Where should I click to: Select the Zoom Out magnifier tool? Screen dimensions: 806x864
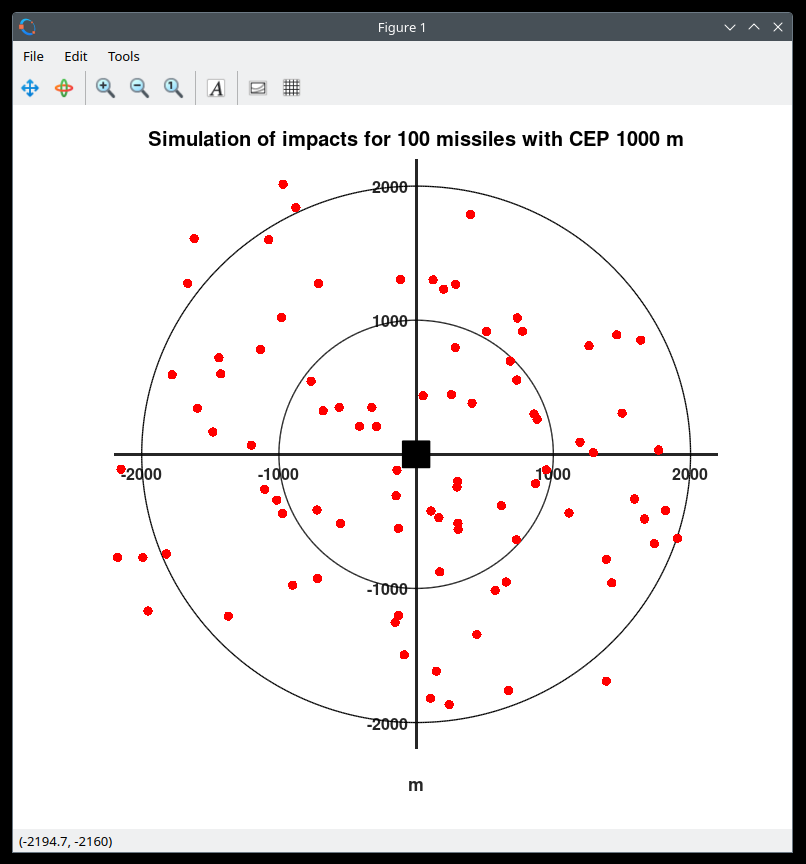click(x=139, y=88)
